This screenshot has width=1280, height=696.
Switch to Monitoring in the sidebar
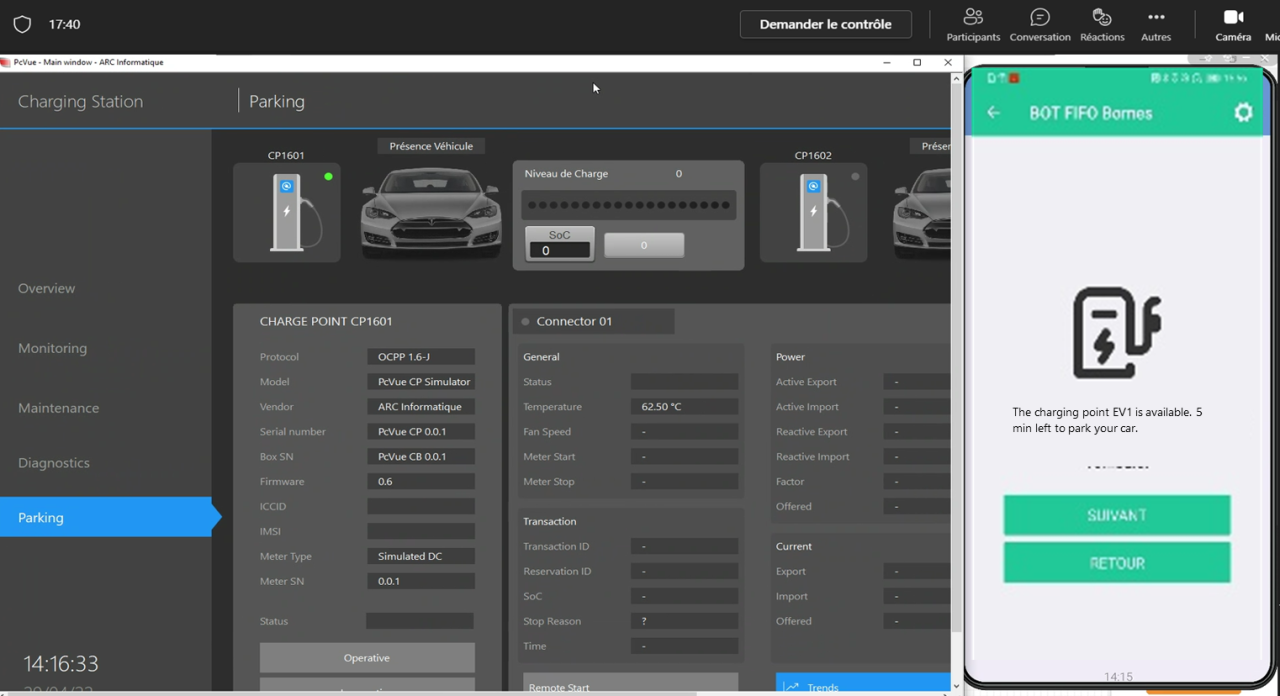pos(53,348)
